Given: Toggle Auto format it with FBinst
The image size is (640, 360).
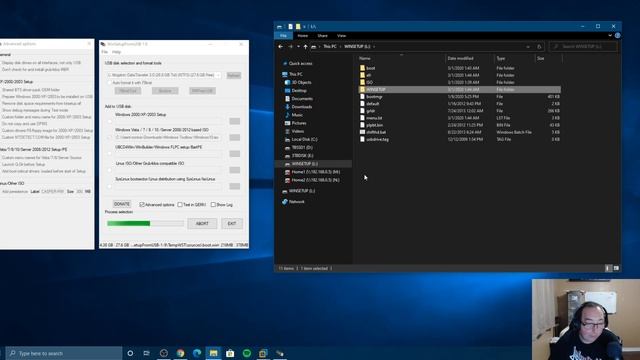Looking at the screenshot, I should tap(109, 83).
